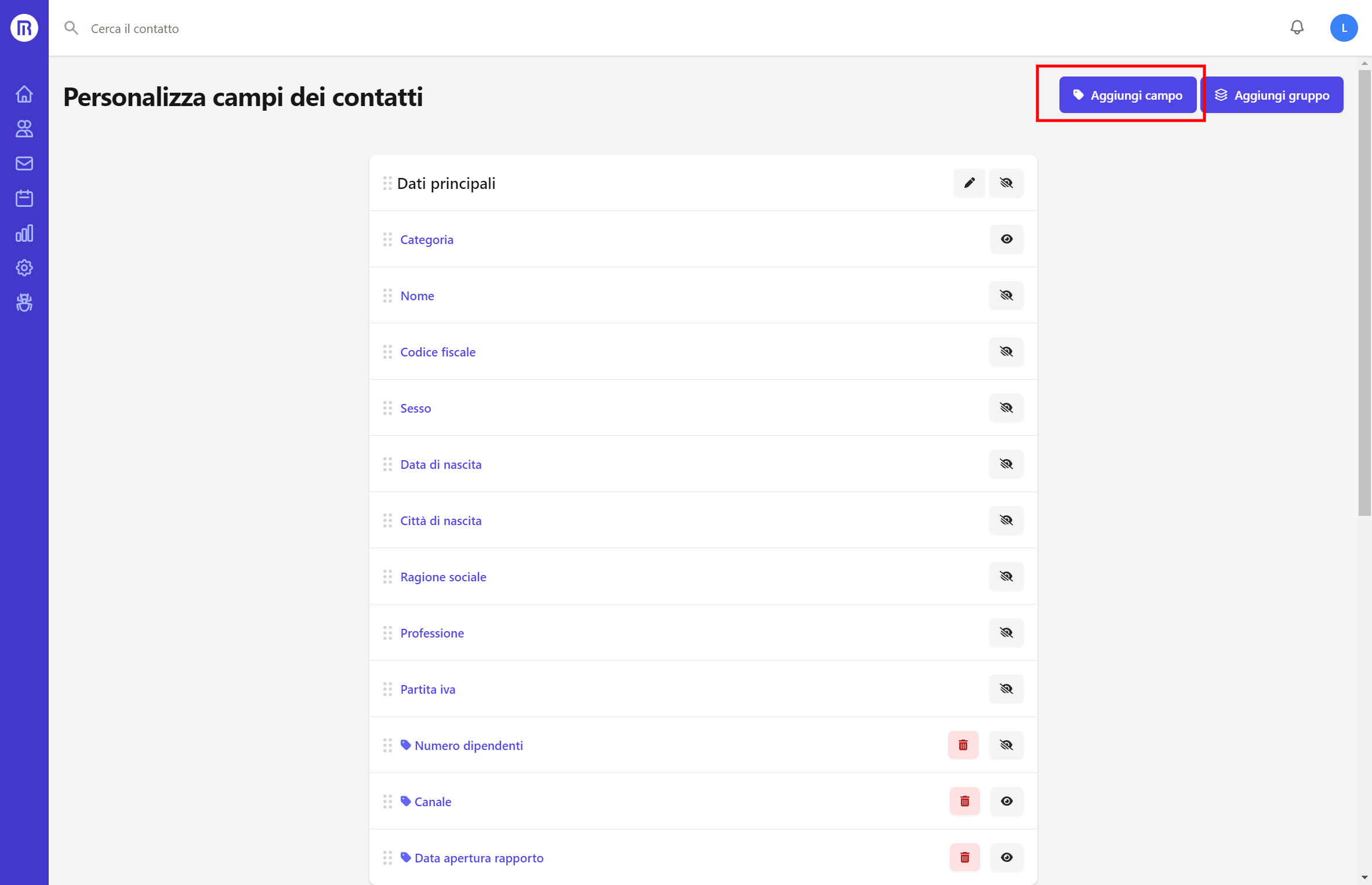The width and height of the screenshot is (1372, 885).
Task: Click the Aggiungi campo button
Action: 1127,94
